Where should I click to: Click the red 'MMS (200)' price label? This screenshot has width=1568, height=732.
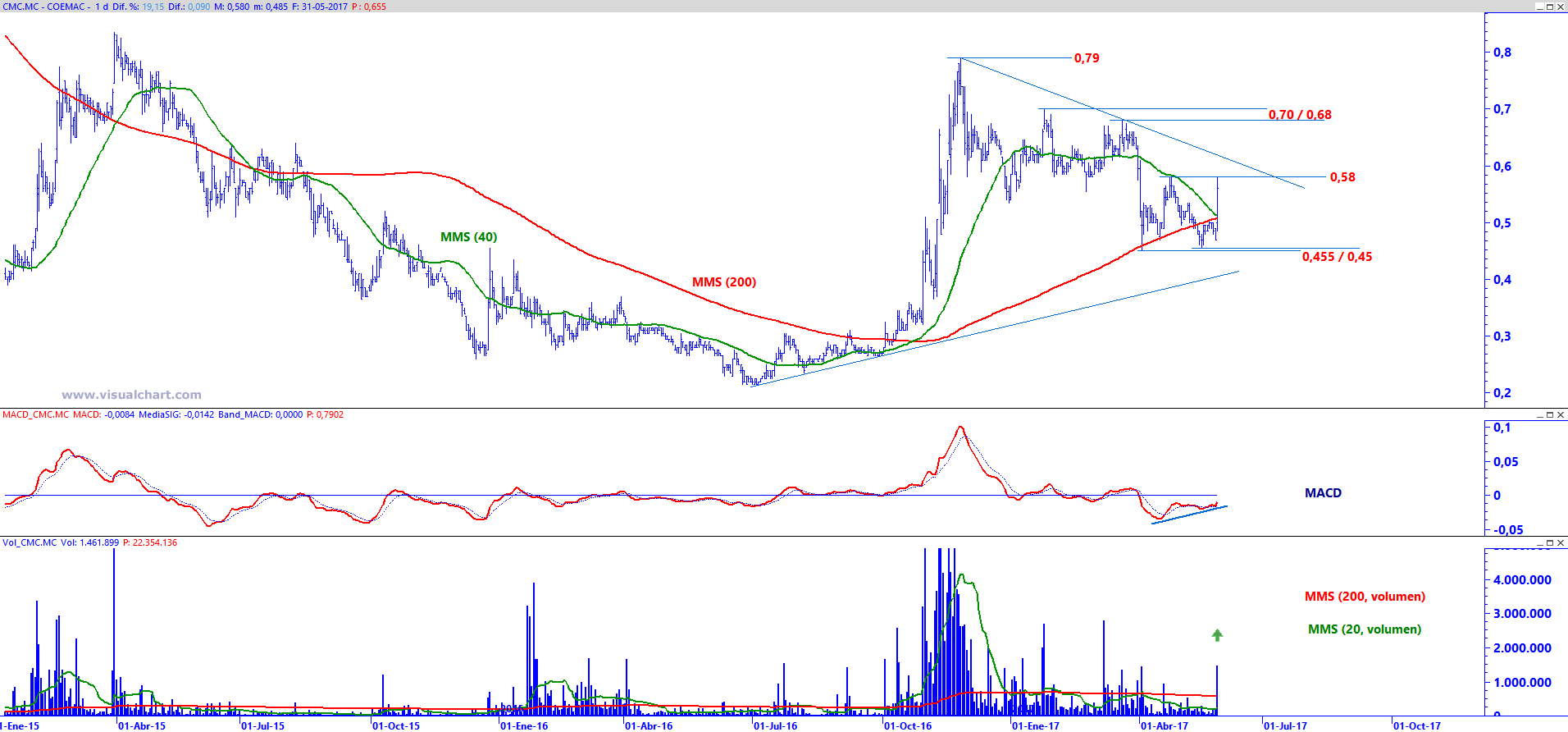[x=724, y=282]
